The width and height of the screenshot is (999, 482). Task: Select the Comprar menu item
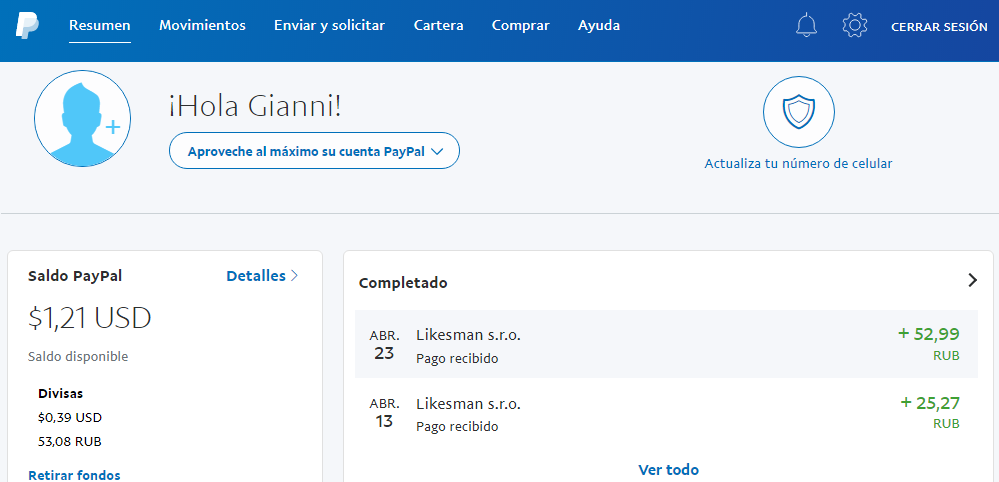click(x=521, y=25)
